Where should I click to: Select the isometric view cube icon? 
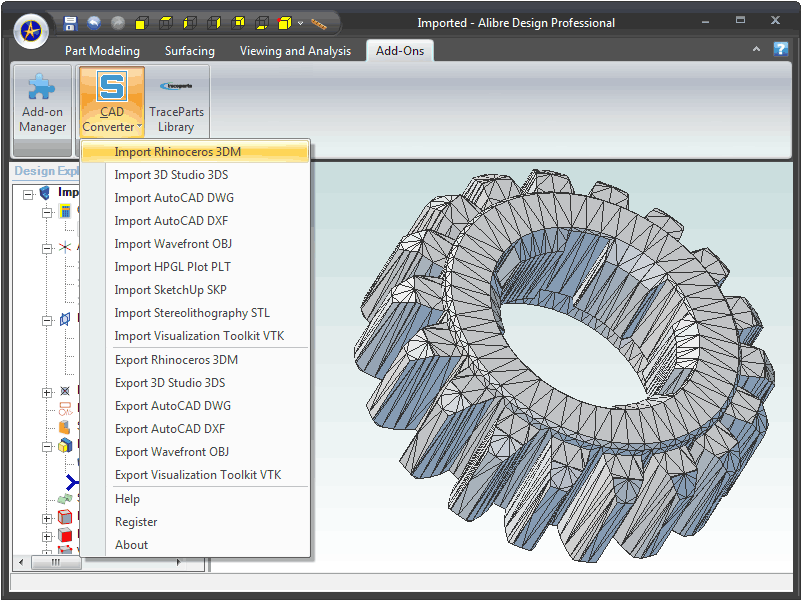[284, 23]
